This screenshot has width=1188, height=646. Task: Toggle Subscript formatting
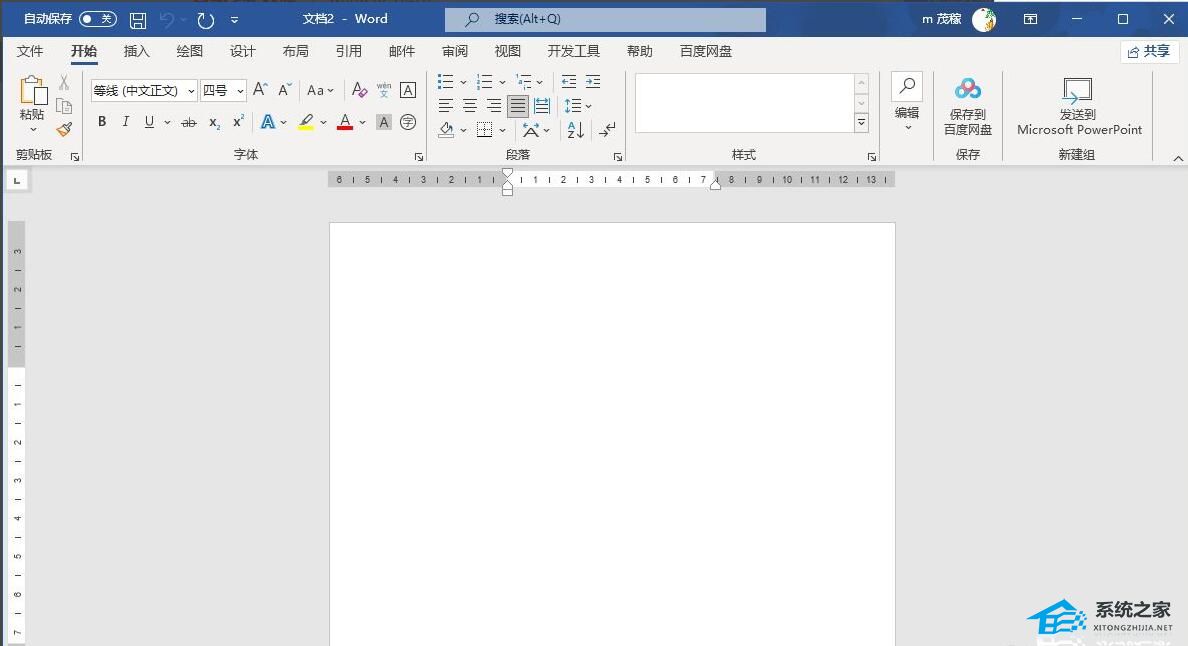(214, 123)
